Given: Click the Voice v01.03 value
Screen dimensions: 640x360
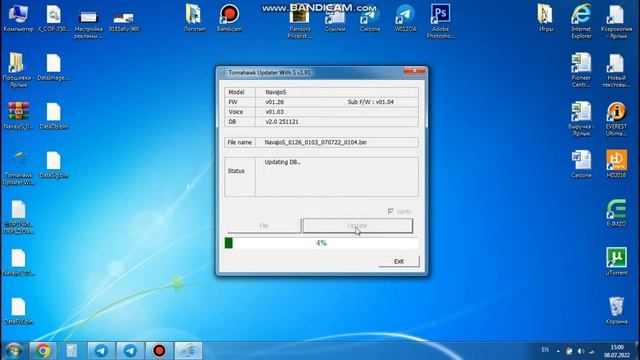Looking at the screenshot, I should tap(274, 112).
